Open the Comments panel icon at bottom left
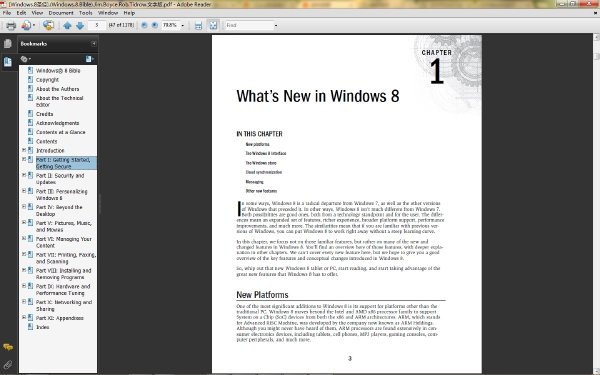Viewport: 600px width, 375px height. [8, 347]
